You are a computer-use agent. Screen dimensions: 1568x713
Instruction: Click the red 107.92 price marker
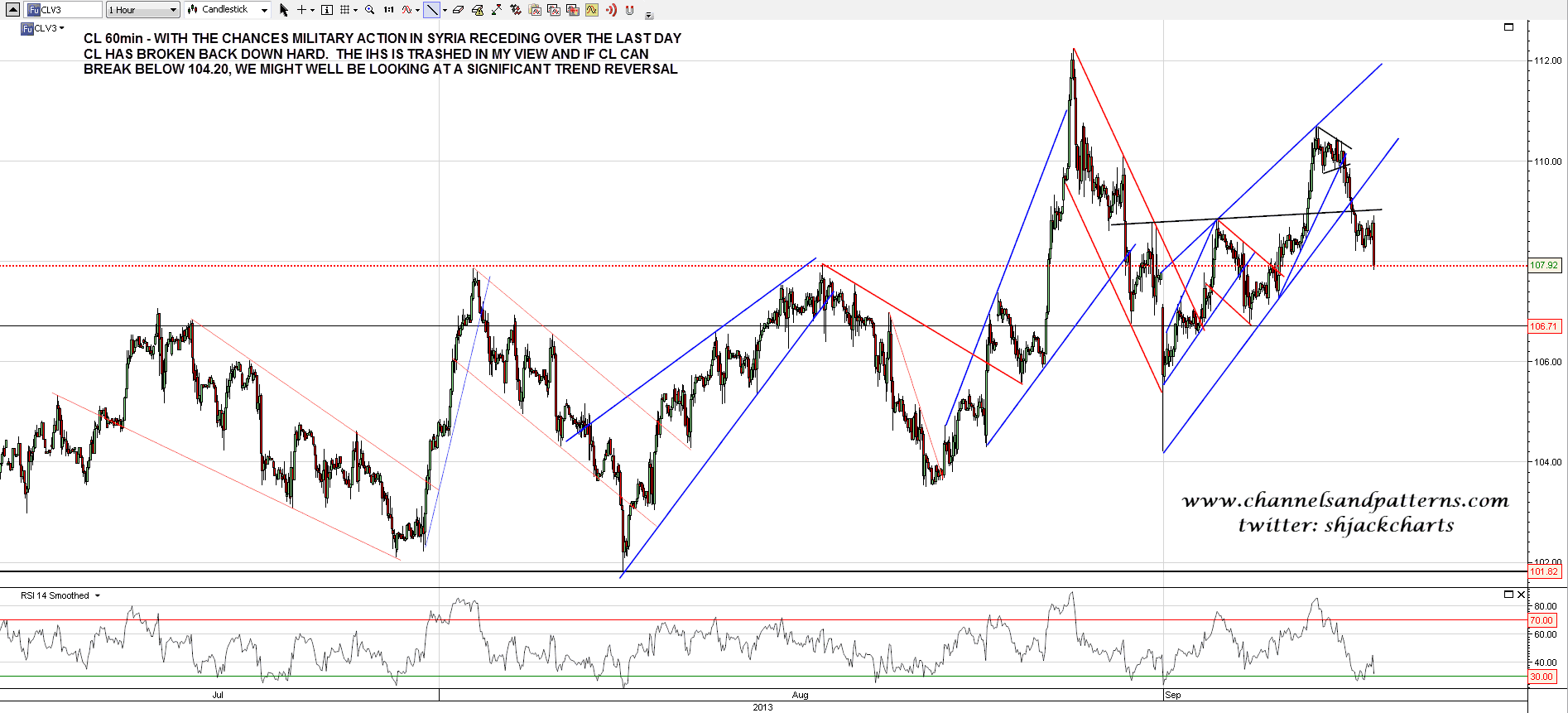tap(1543, 266)
